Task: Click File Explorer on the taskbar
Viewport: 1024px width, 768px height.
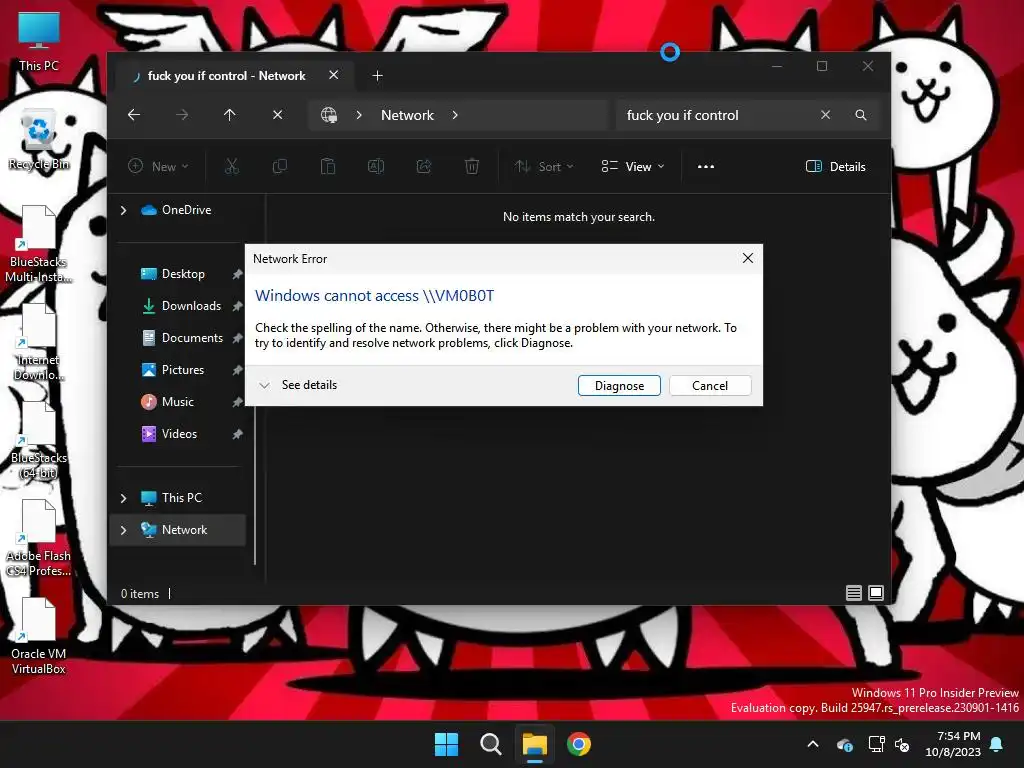Action: 534,744
